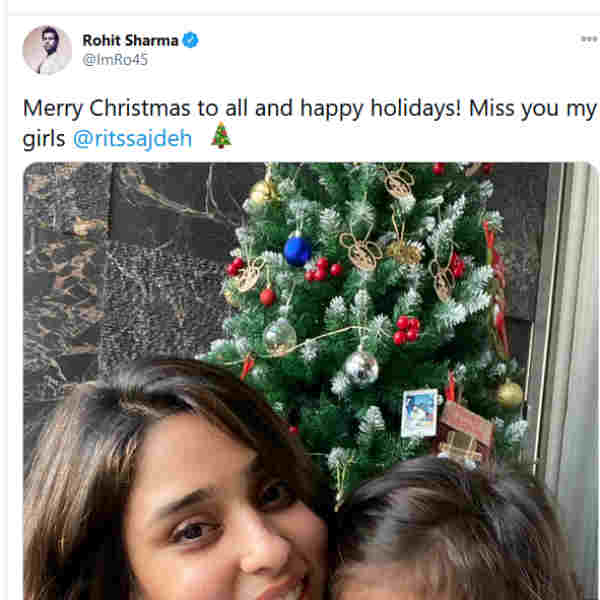Follow the @ritssajdeh mention link
This screenshot has height=600, width=600.
132,138
